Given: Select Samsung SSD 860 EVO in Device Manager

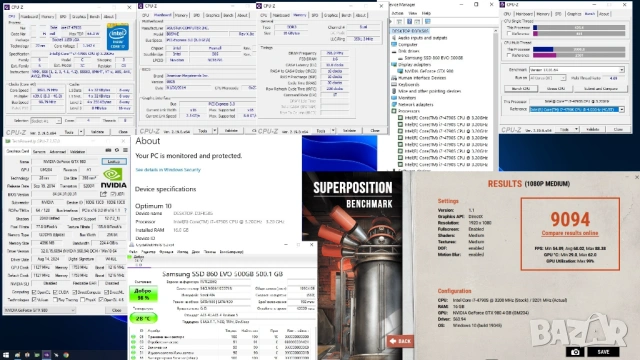Looking at the screenshot, I should click(x=433, y=58).
